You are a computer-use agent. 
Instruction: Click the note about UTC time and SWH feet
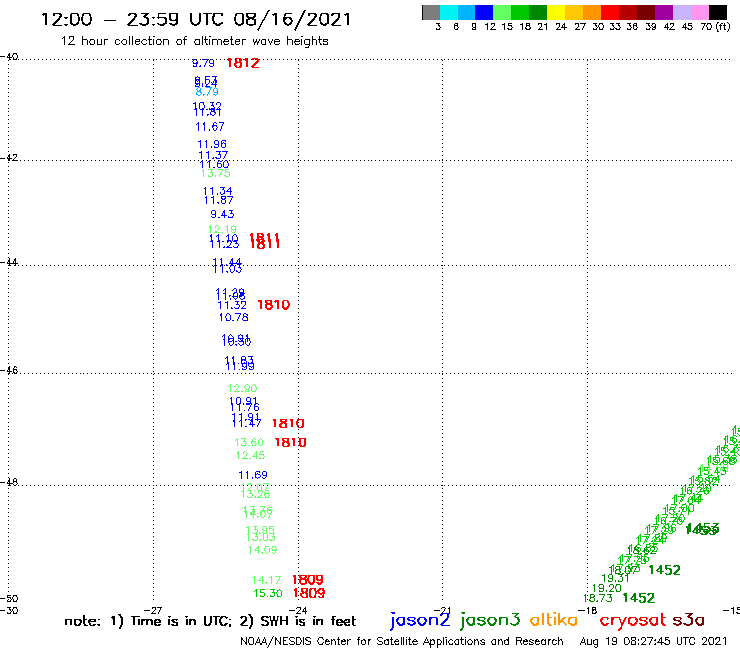210,621
